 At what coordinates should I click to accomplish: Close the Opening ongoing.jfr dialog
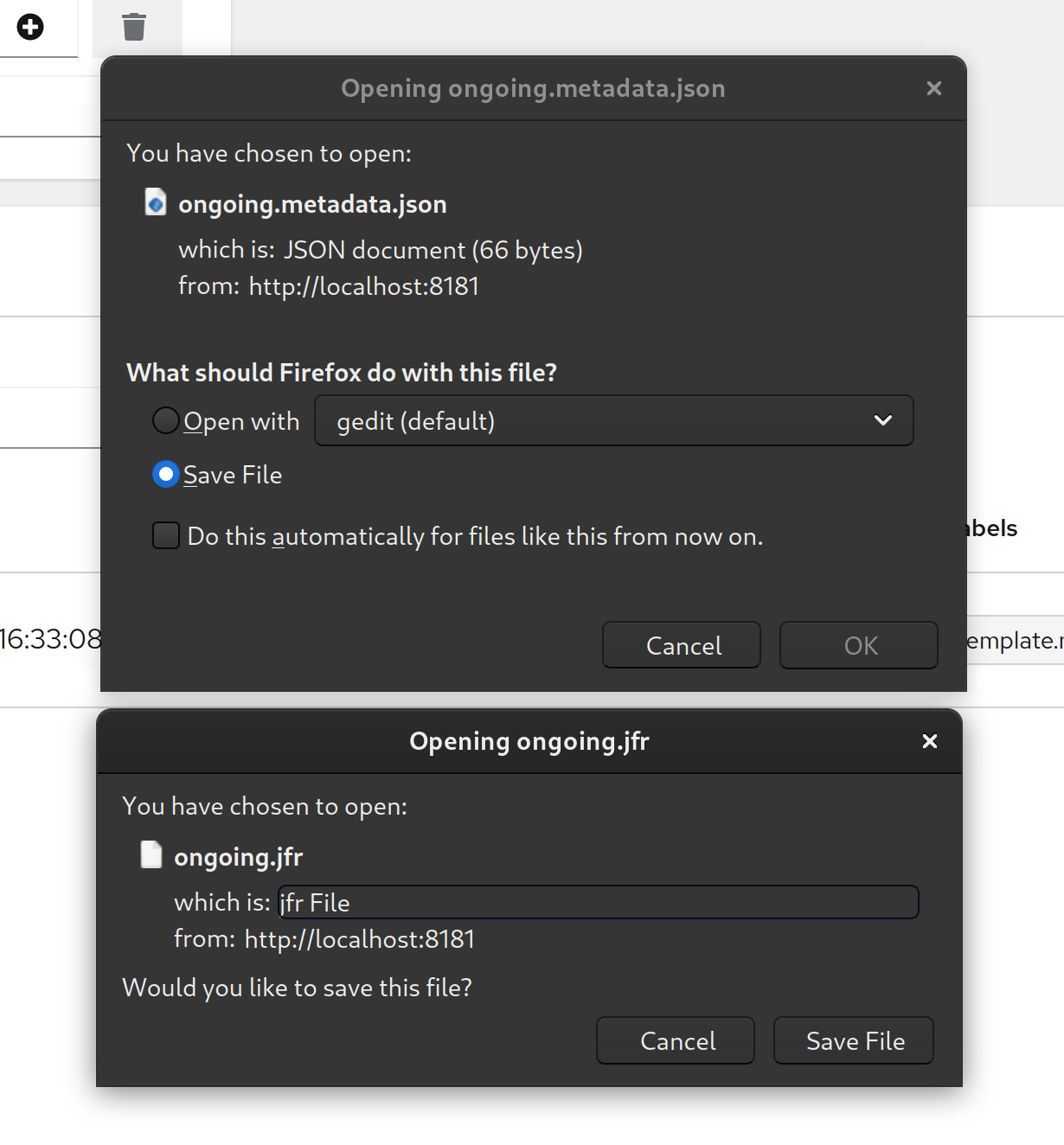click(x=929, y=741)
